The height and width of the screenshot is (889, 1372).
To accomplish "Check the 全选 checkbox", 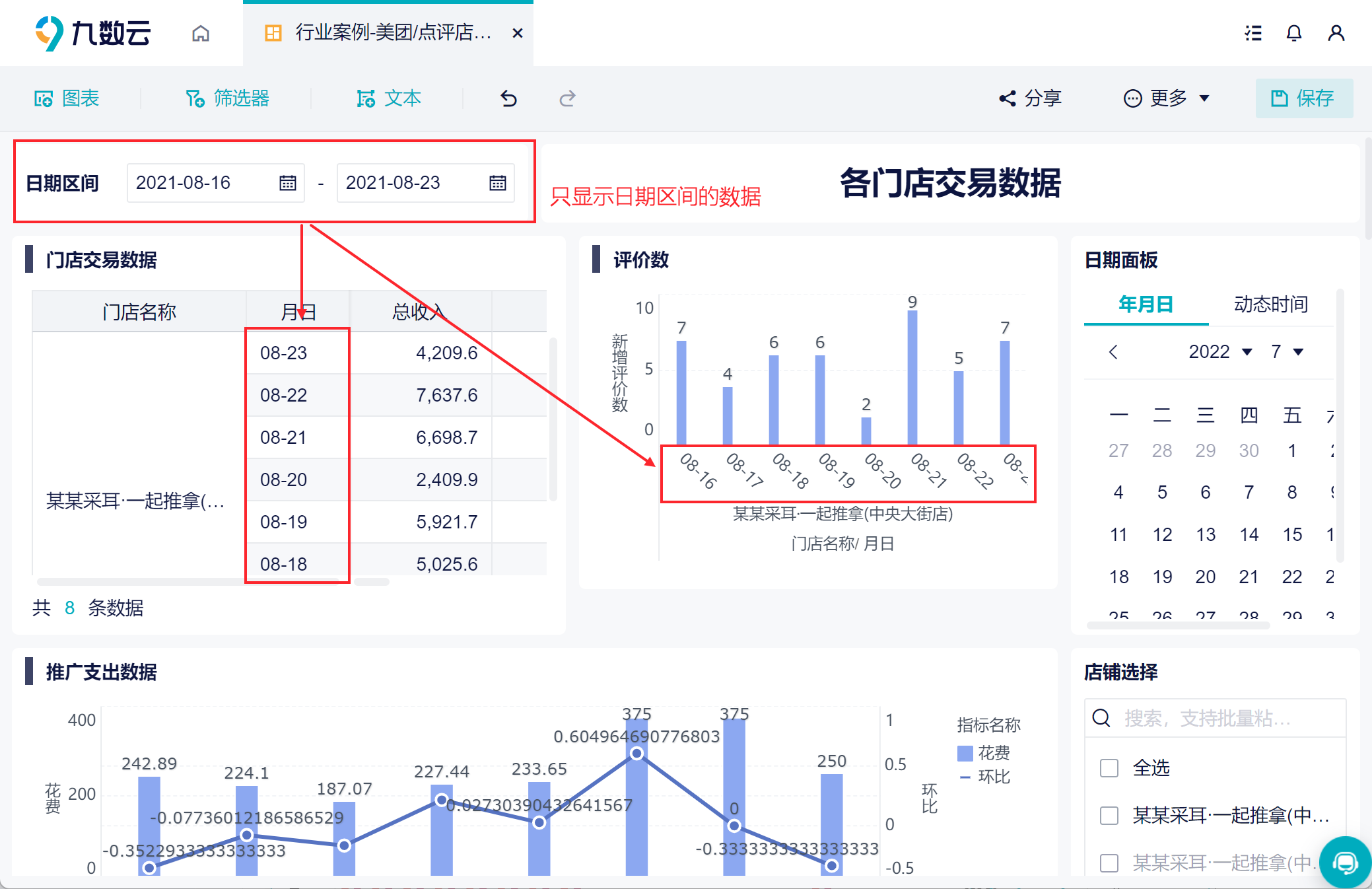I will 1109,768.
